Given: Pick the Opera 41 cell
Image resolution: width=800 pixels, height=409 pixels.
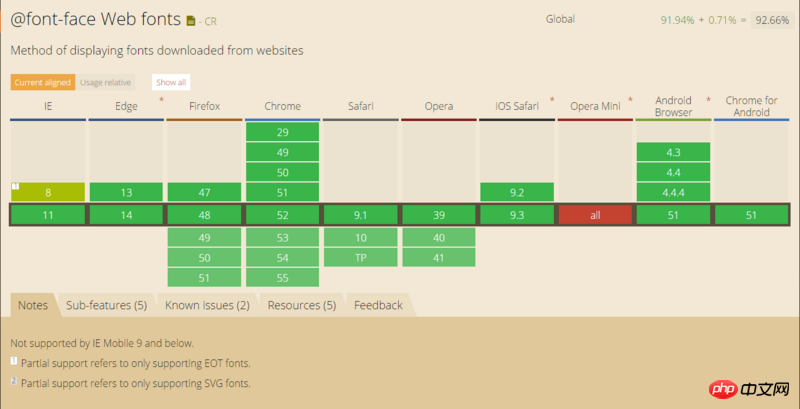Looking at the screenshot, I should pos(439,258).
